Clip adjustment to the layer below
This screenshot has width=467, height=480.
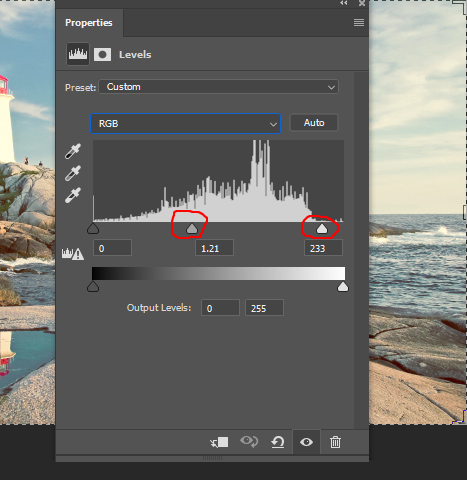[219, 442]
